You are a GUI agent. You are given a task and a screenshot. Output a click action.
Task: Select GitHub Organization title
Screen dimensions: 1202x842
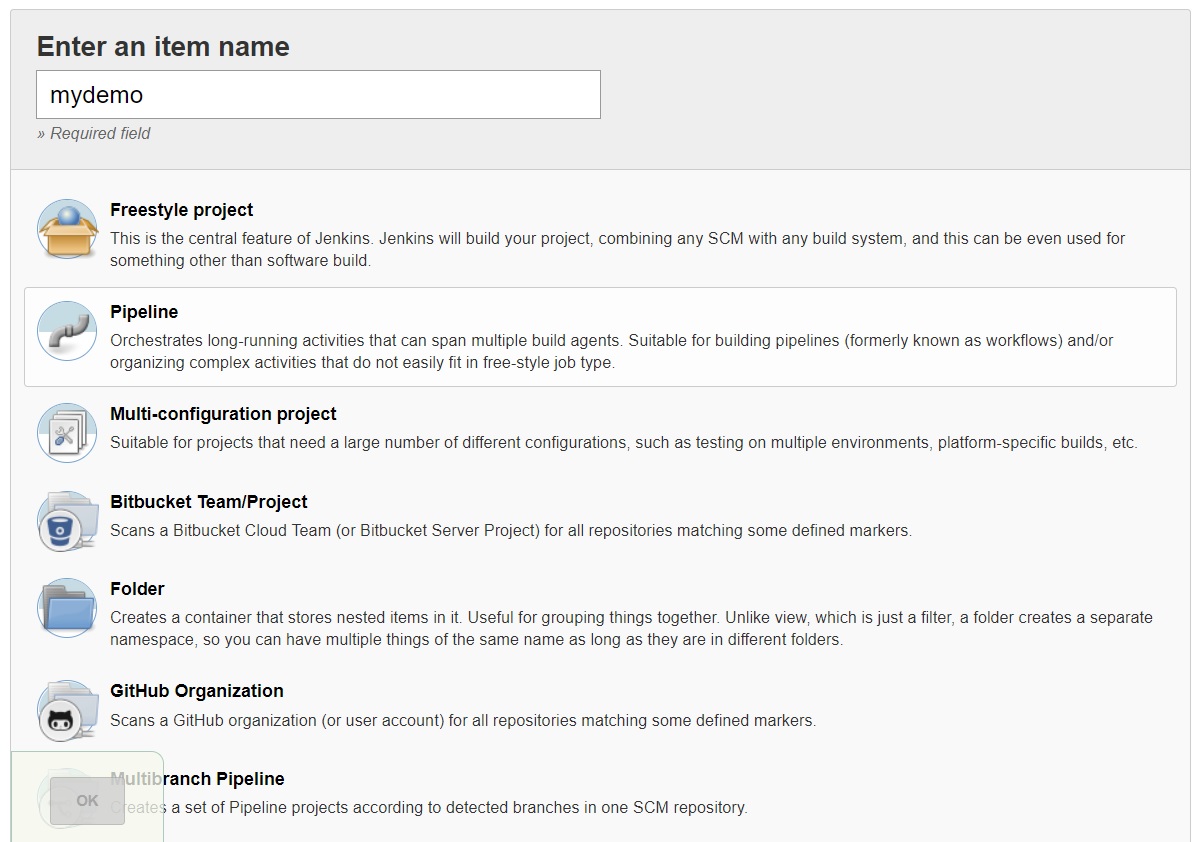(196, 691)
